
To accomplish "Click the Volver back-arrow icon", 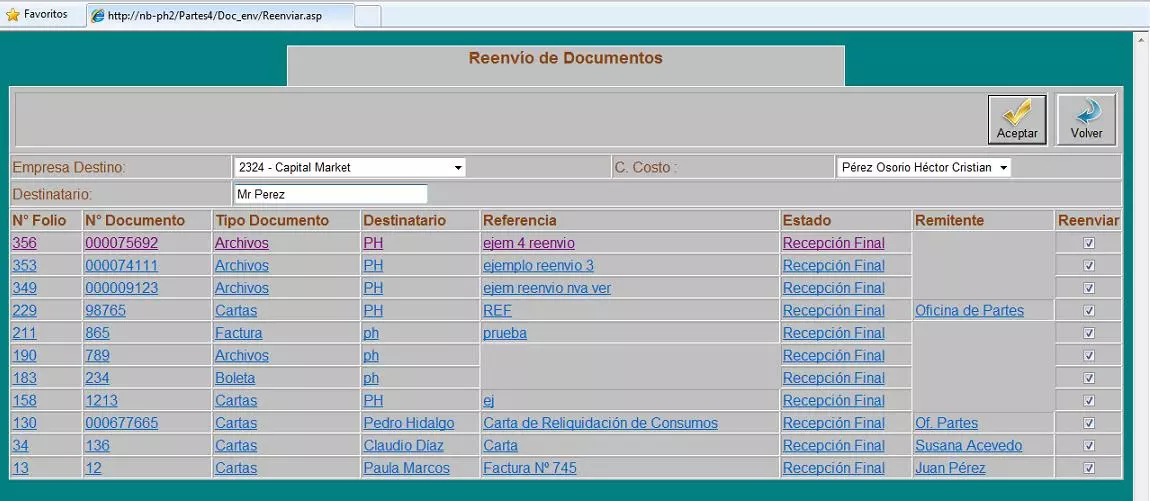I will [x=1086, y=113].
